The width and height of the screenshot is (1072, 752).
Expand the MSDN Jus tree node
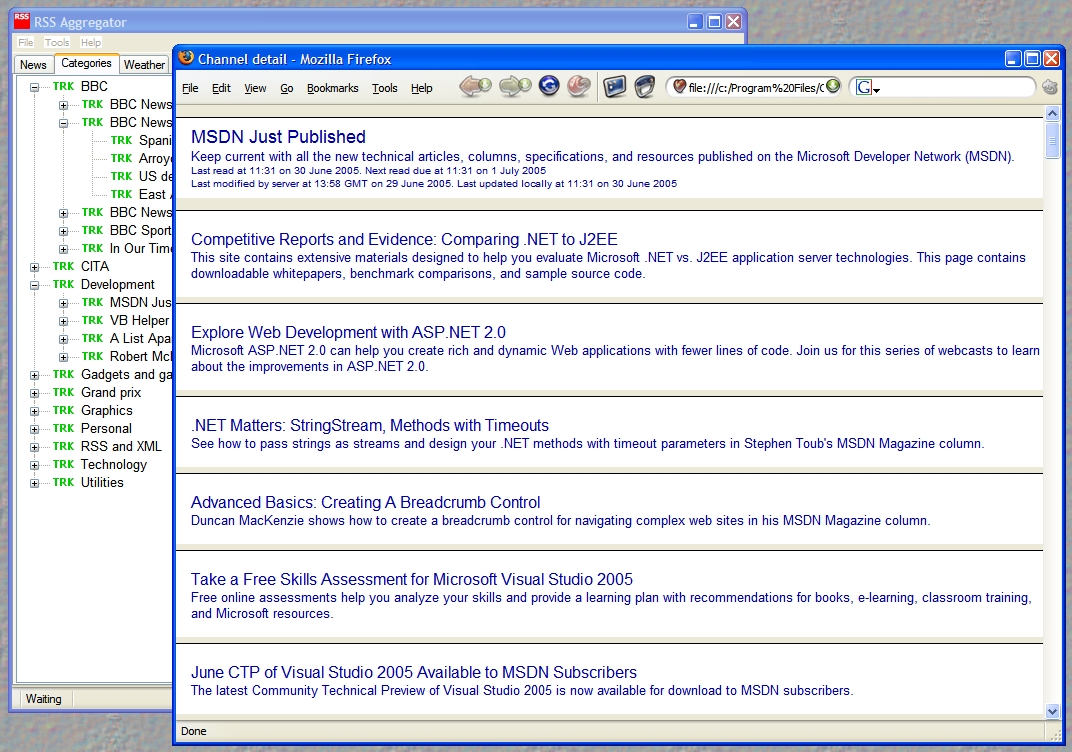[x=63, y=304]
